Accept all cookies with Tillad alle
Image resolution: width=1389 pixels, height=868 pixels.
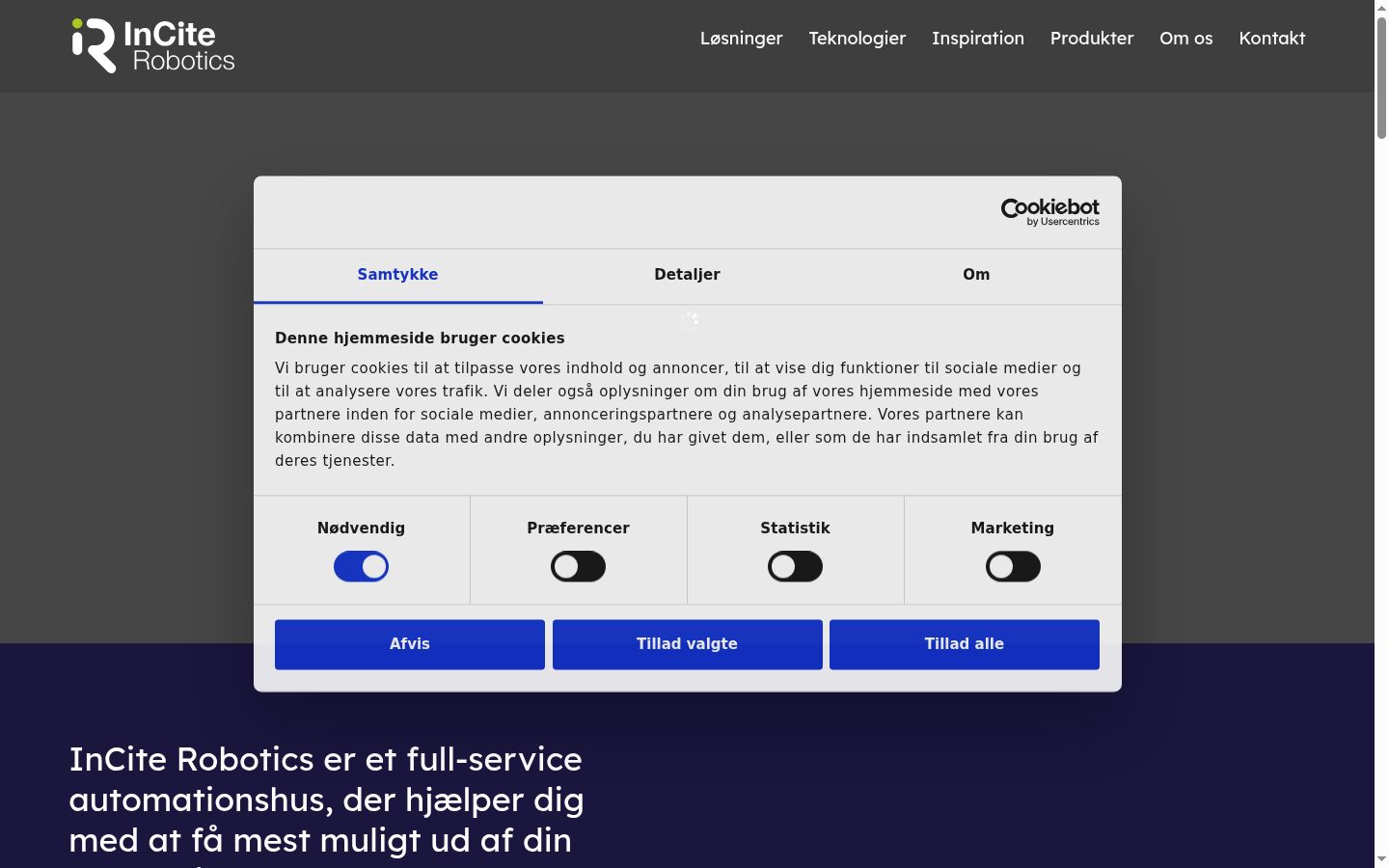(965, 644)
